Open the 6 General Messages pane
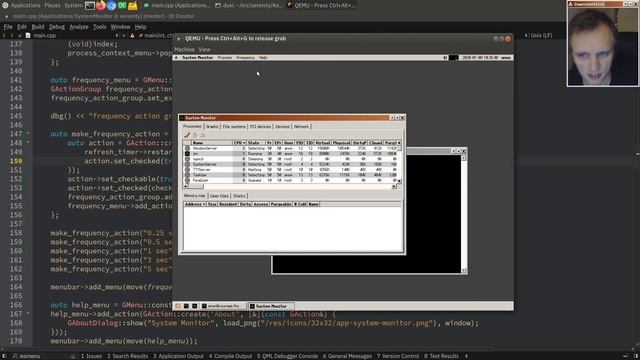The height and width of the screenshot is (360, 640). [347, 356]
